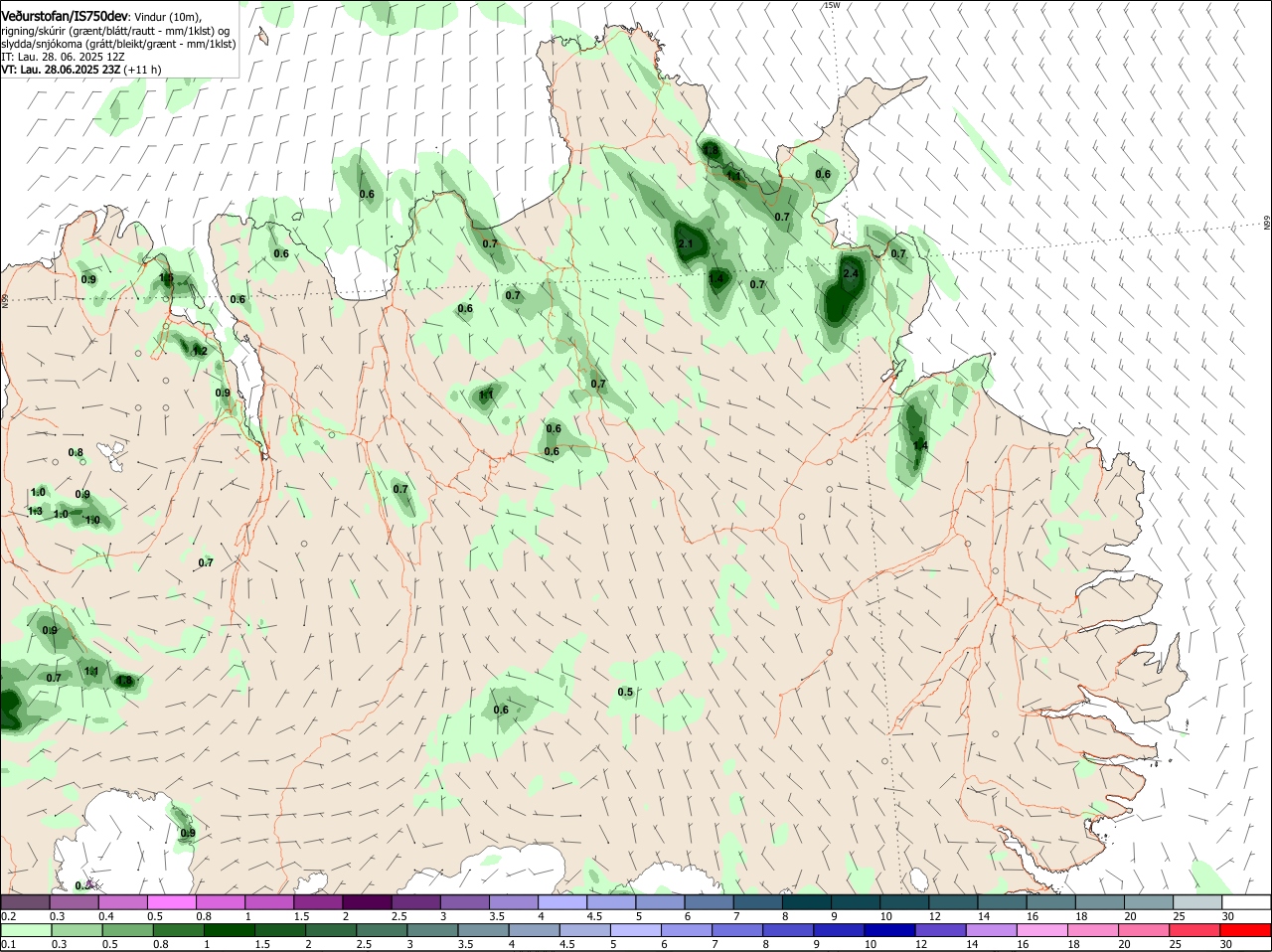
Task: Click the 2.1 precipitation value on the map
Action: pyautogui.click(x=686, y=243)
